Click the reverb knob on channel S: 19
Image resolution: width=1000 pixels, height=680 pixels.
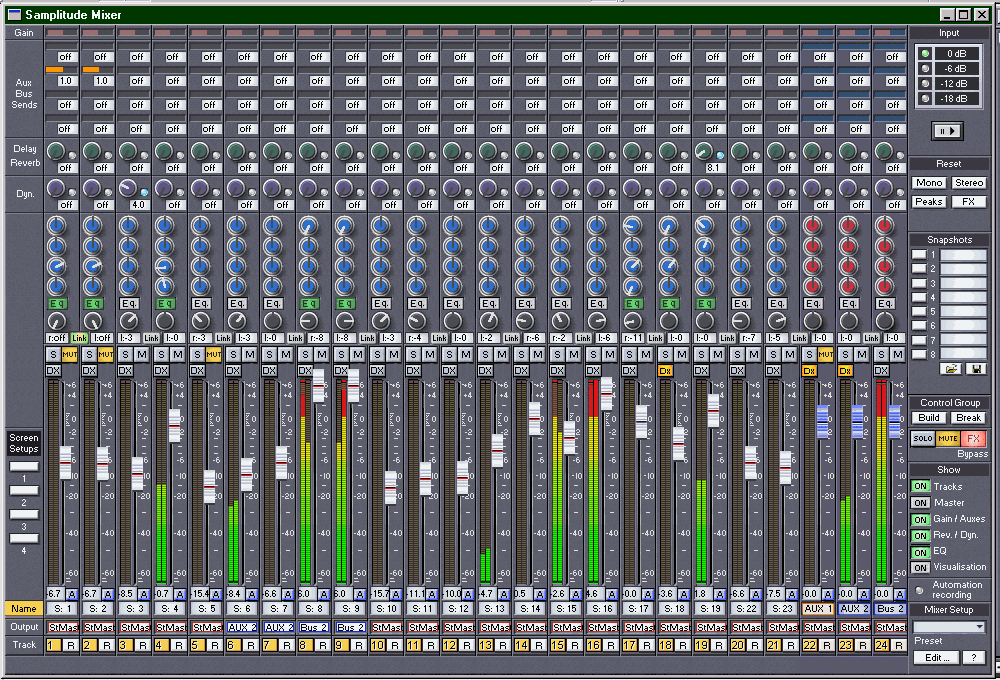pyautogui.click(x=703, y=151)
